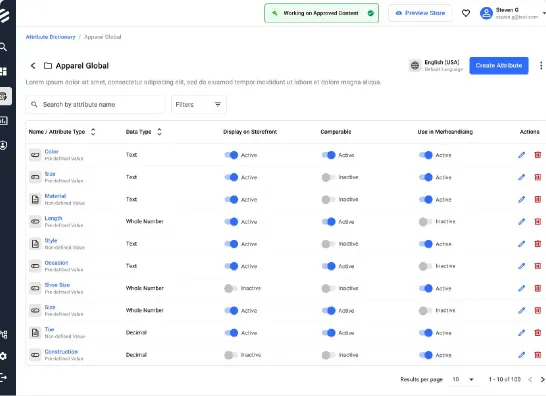Toggle Use in Merchandising for Length

pyautogui.click(x=426, y=222)
